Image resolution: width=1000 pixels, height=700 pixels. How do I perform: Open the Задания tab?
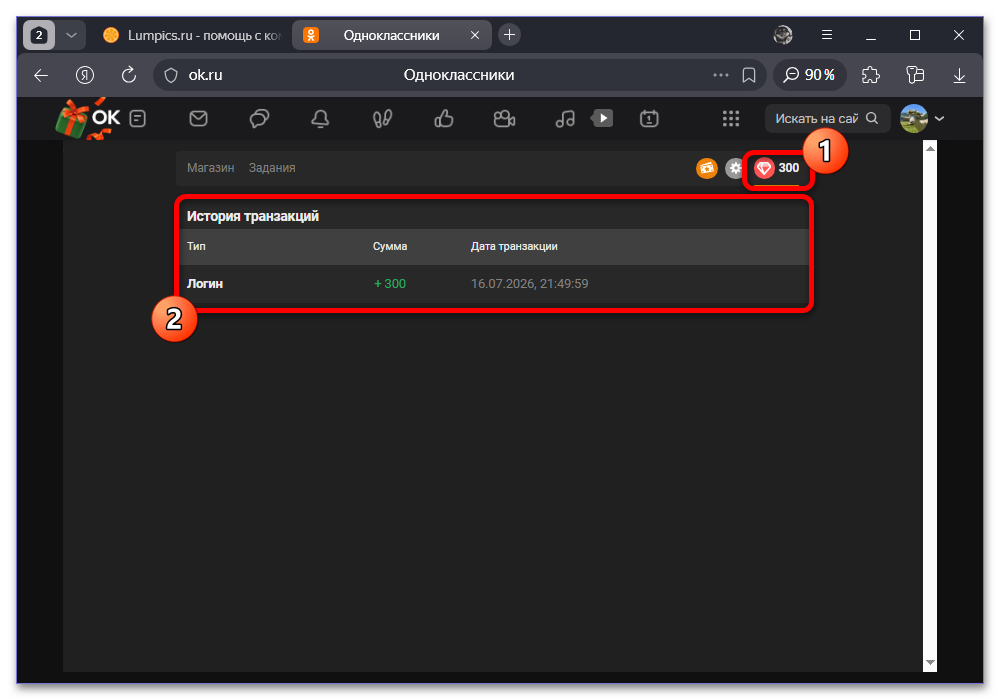[272, 168]
